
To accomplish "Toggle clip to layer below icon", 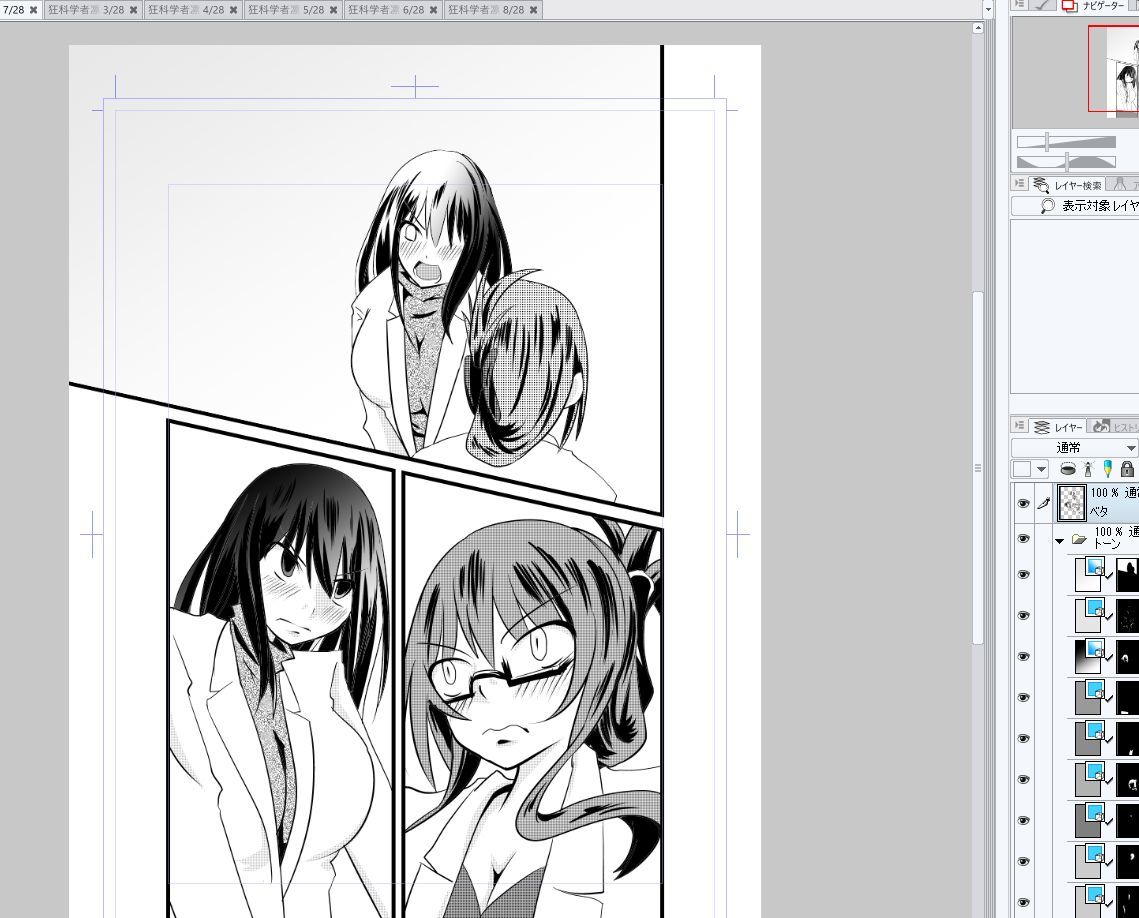I will (x=1068, y=469).
